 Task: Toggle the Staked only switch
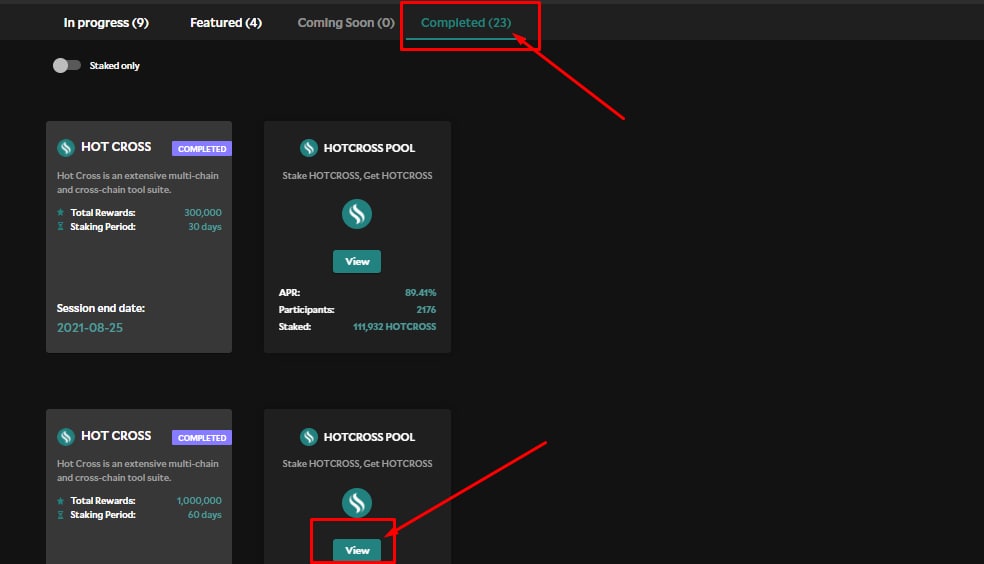tap(67, 65)
